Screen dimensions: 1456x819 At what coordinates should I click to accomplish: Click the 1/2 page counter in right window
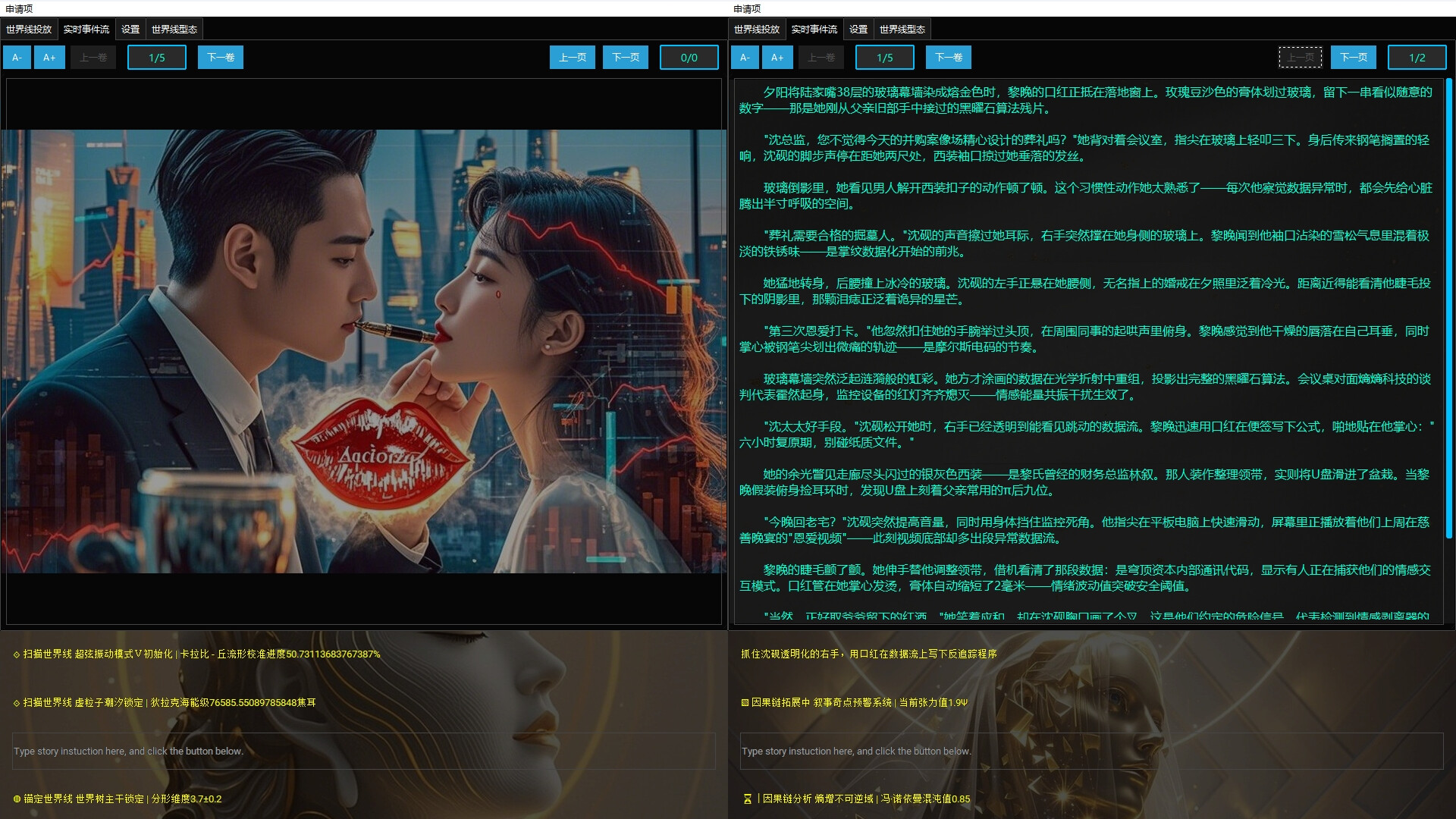click(1417, 58)
